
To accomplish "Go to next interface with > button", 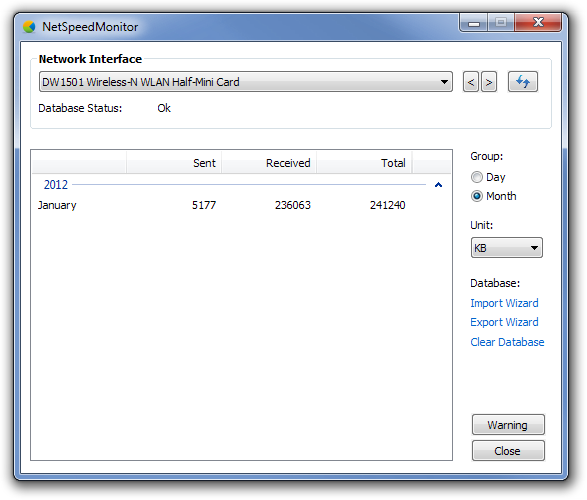I will [489, 82].
